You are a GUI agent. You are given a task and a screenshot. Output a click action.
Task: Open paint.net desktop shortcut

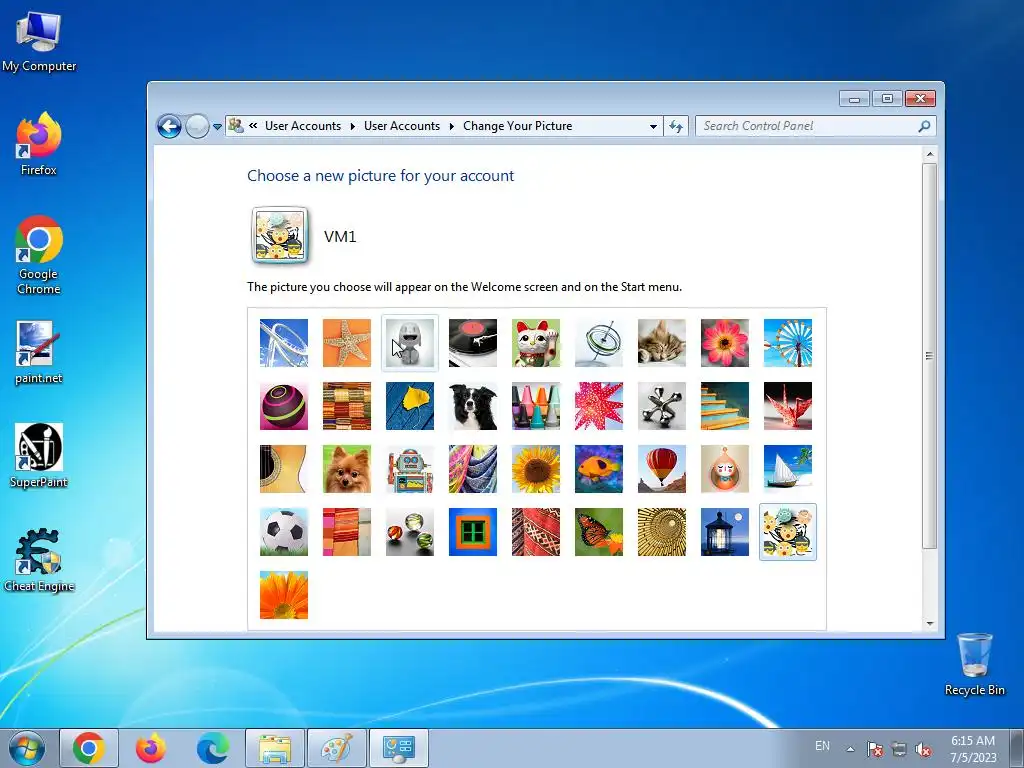pyautogui.click(x=39, y=353)
